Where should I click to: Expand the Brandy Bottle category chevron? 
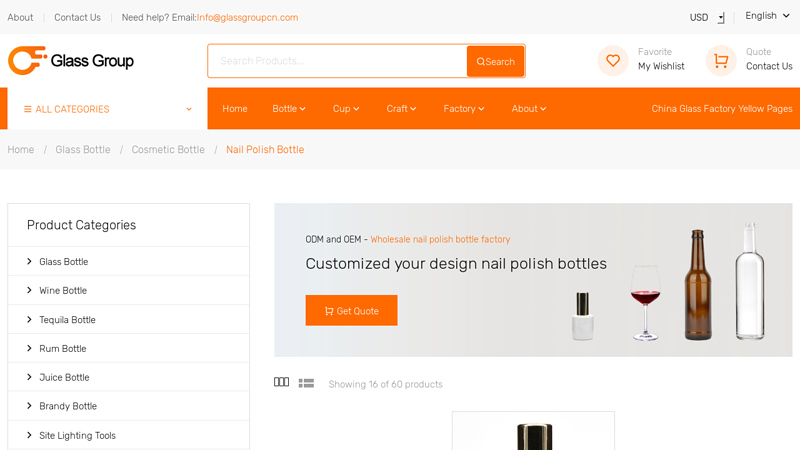tap(29, 406)
